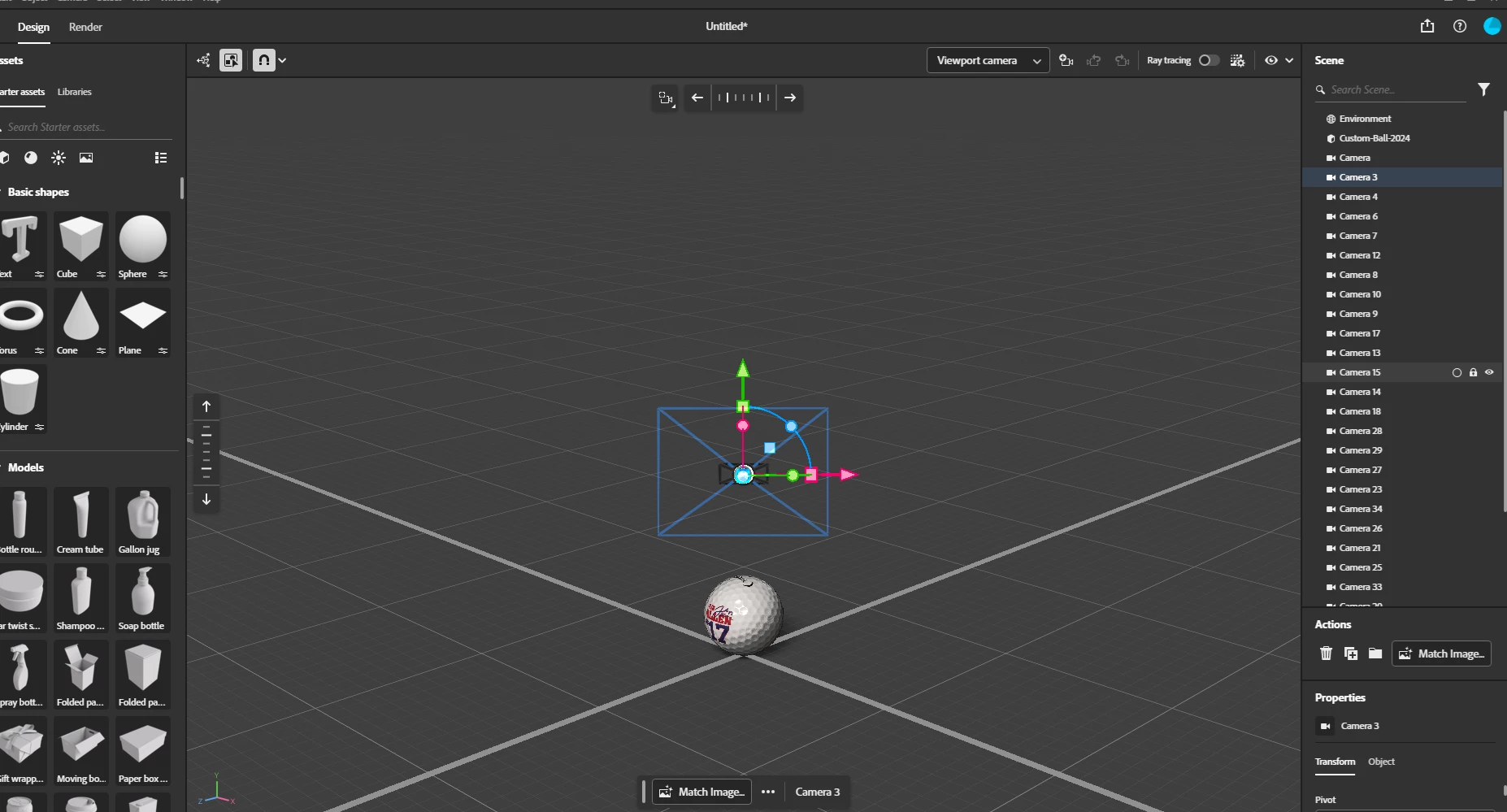Click Match Image button in bottom viewport bar
1507x812 pixels.
coord(701,792)
